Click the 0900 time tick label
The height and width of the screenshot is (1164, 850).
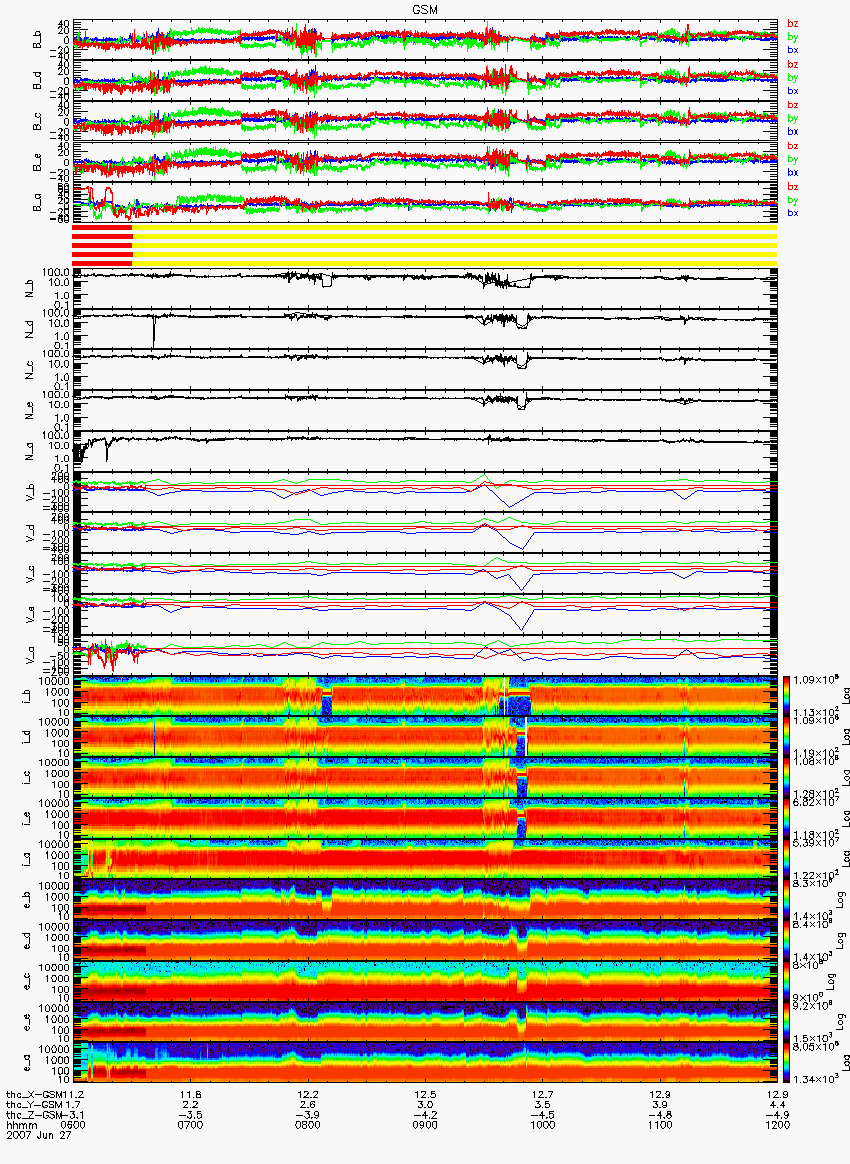coord(425,1125)
